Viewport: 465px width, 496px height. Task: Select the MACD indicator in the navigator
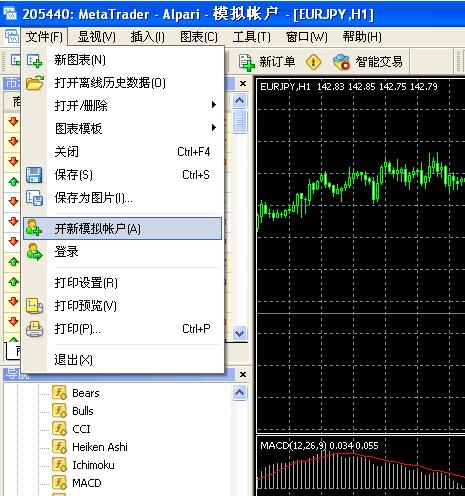click(87, 483)
